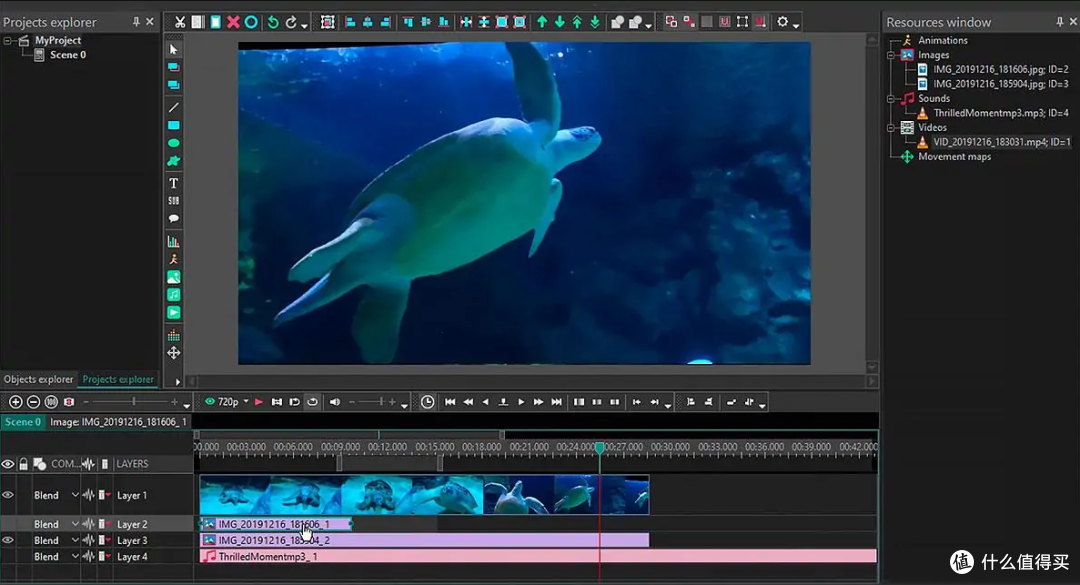The image size is (1080, 585).
Task: Click the speech bubble tooltip tool
Action: 173,219
